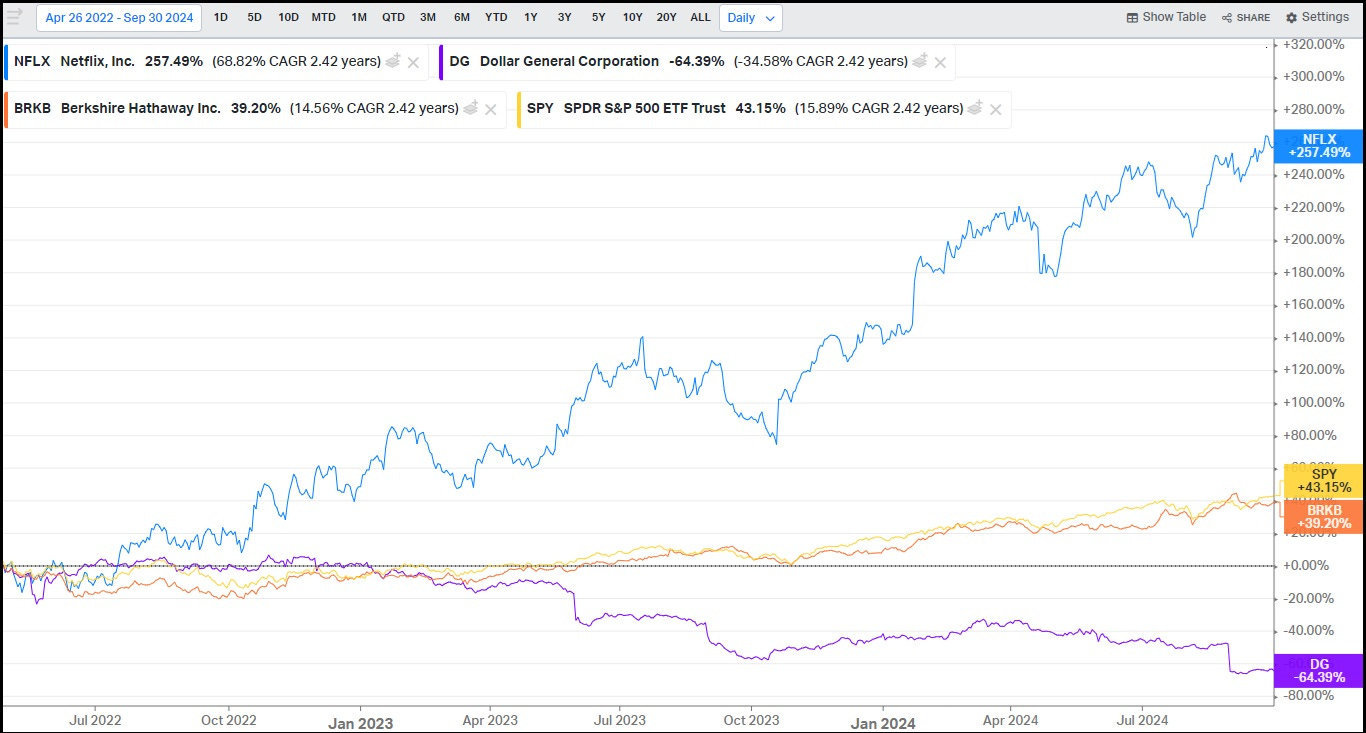This screenshot has height=733, width=1366.
Task: Click the SHARE button
Action: [x=1246, y=17]
